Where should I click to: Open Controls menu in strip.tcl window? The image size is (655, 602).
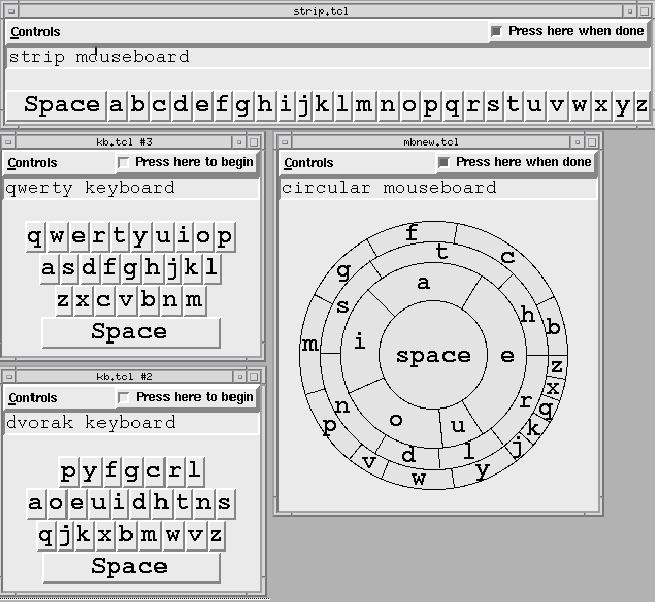coord(35,32)
